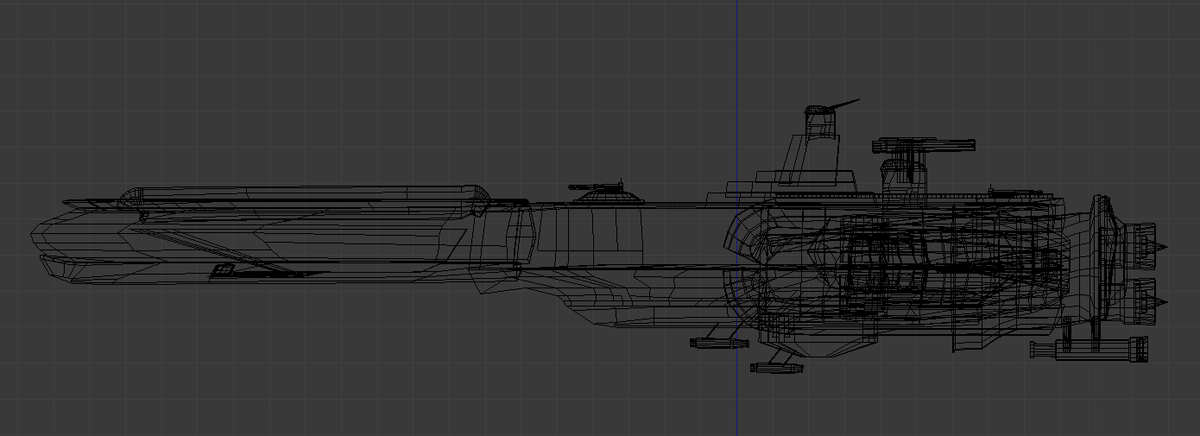Select the long underslung cannon below the stern
This screenshot has width=1200, height=436.
pos(1090,349)
